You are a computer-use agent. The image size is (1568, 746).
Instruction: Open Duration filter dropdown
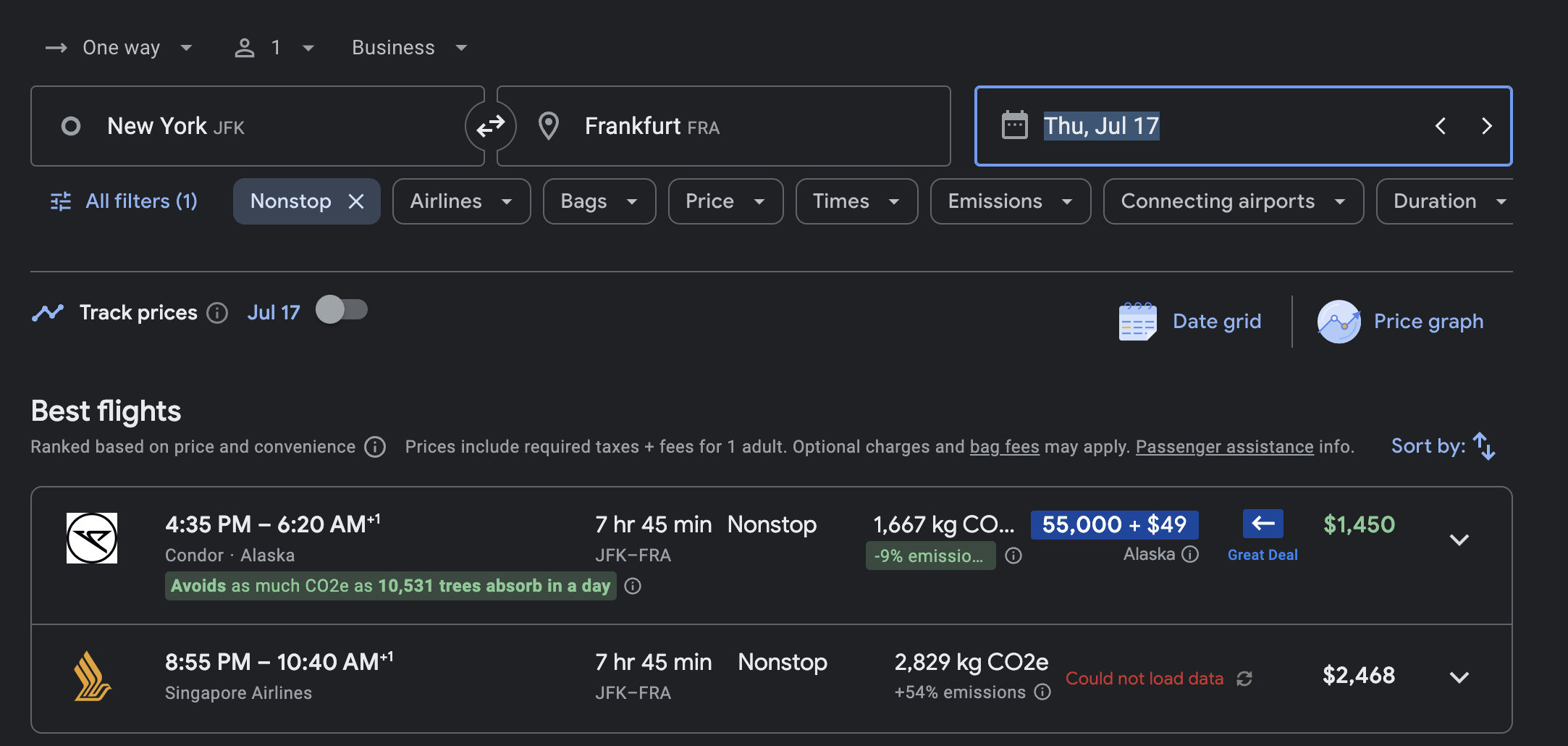[x=1445, y=201]
